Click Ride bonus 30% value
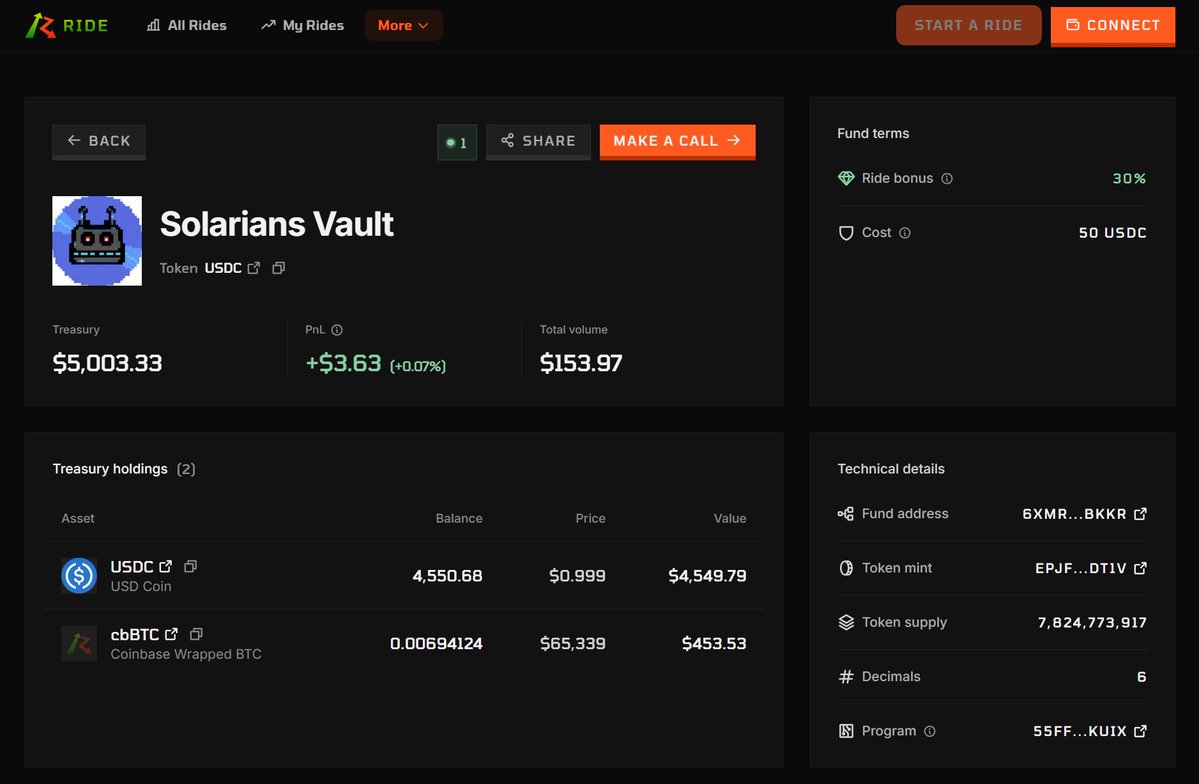Viewport: 1199px width, 784px height. pyautogui.click(x=1129, y=178)
